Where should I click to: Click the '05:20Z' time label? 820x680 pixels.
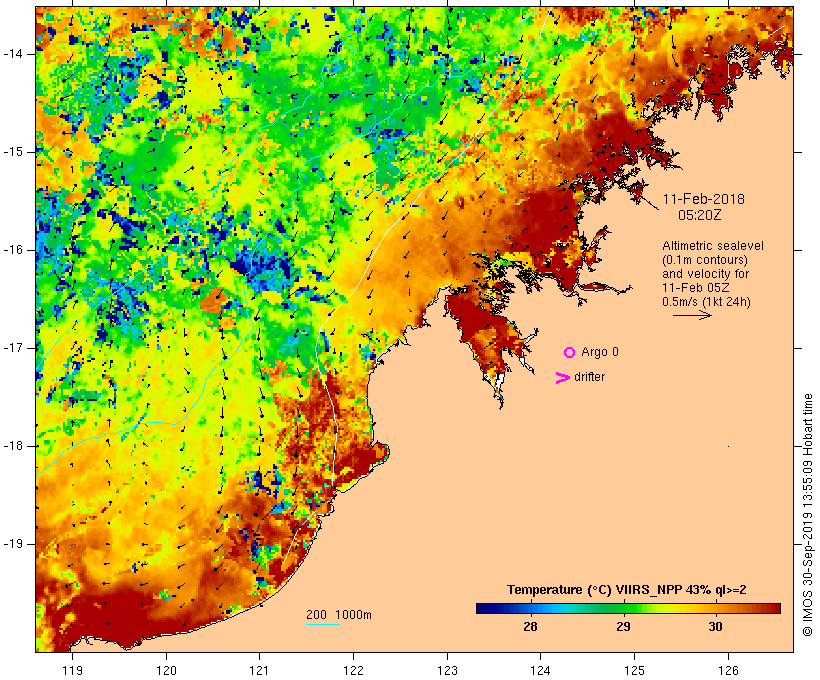(x=700, y=215)
